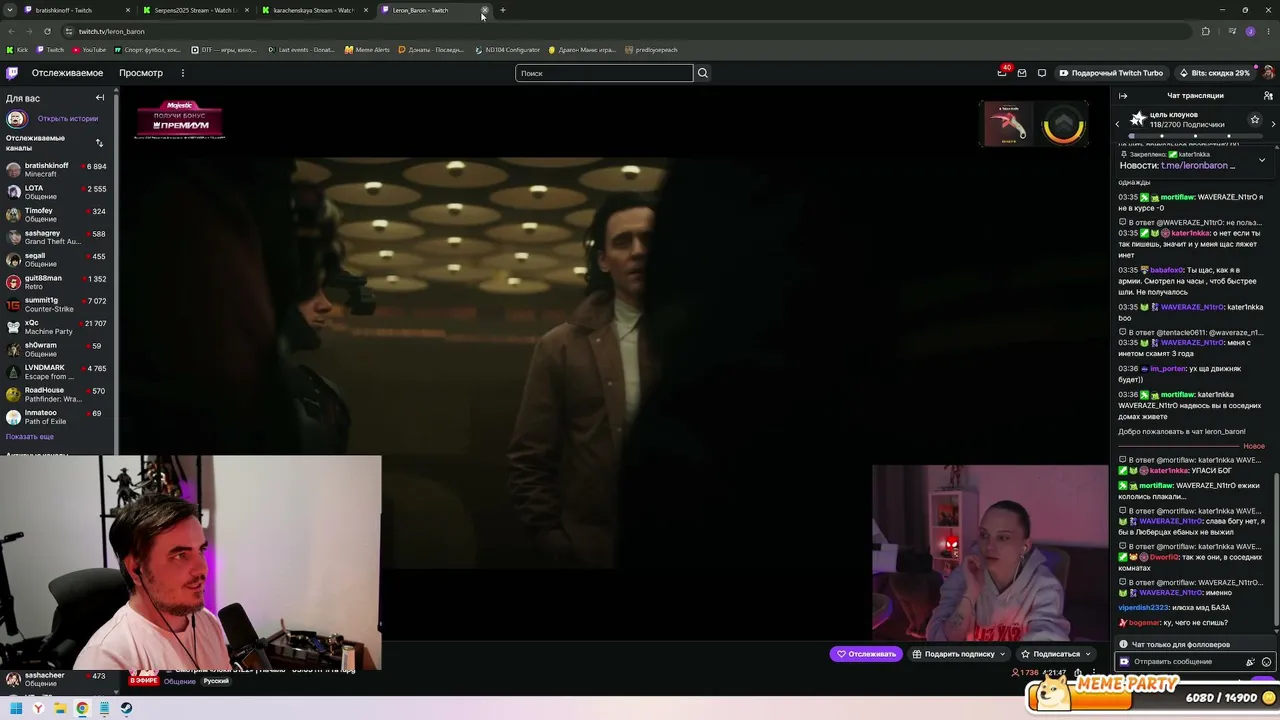Open the Bits celebration icon in chat input

tap(1250, 662)
